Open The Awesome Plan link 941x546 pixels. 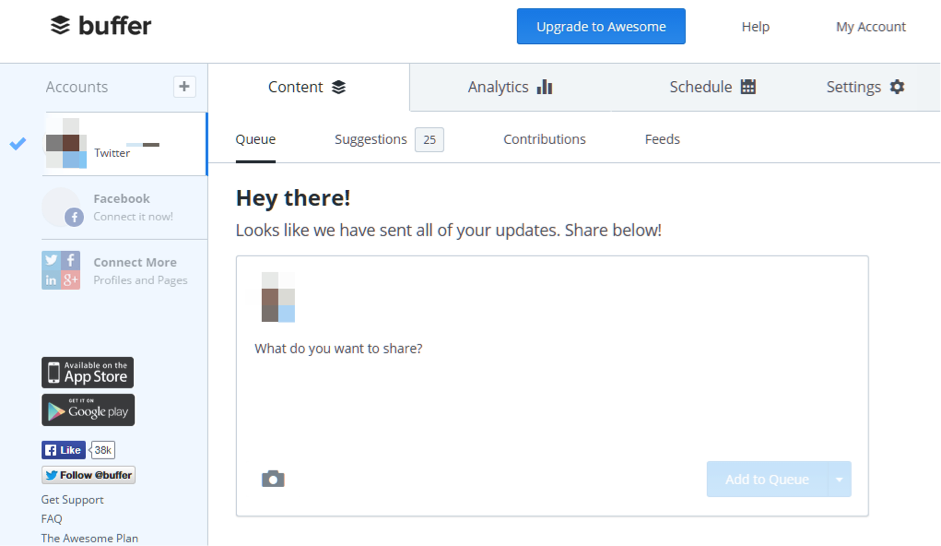[x=89, y=538]
